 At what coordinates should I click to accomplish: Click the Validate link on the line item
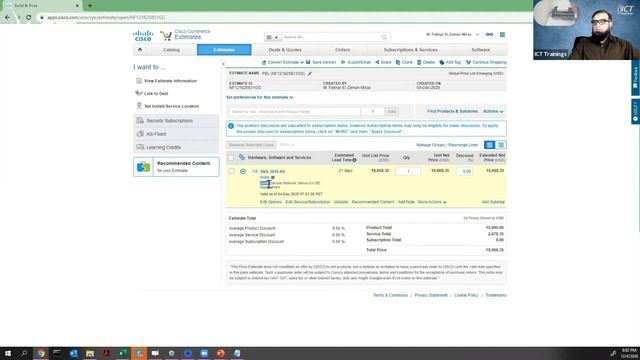coord(341,202)
